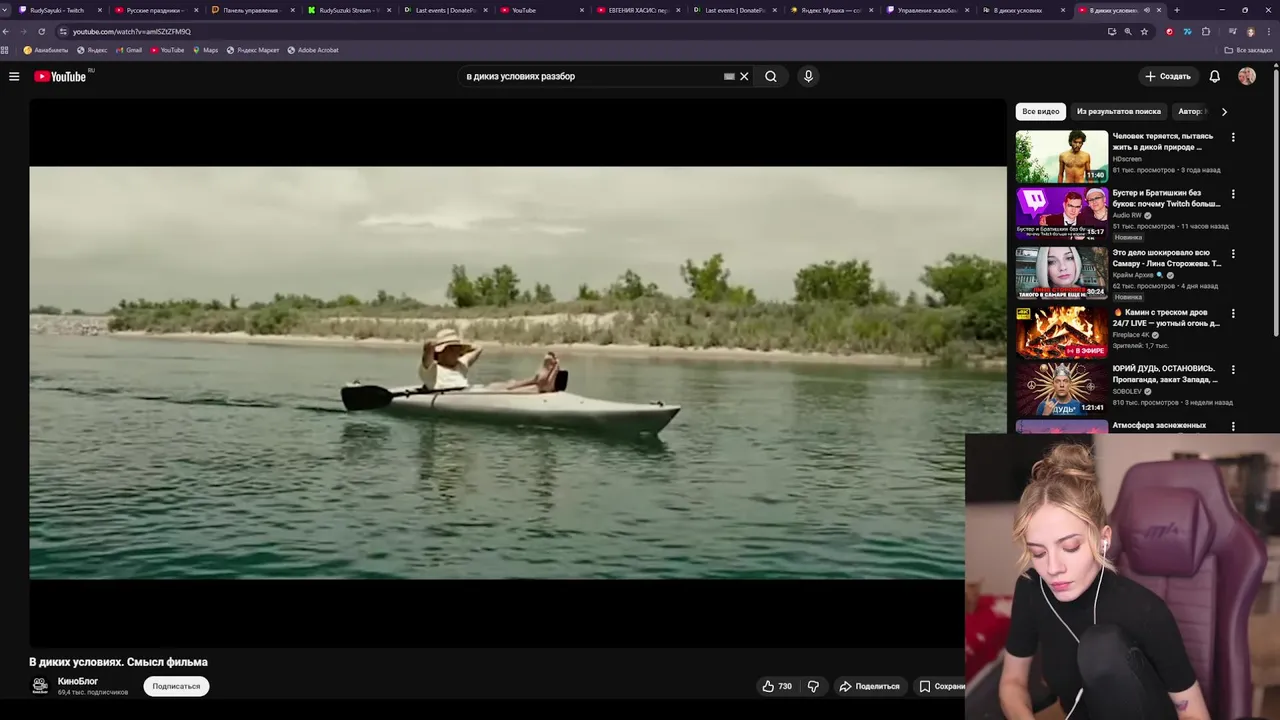Like the video with thumbs up

point(777,686)
